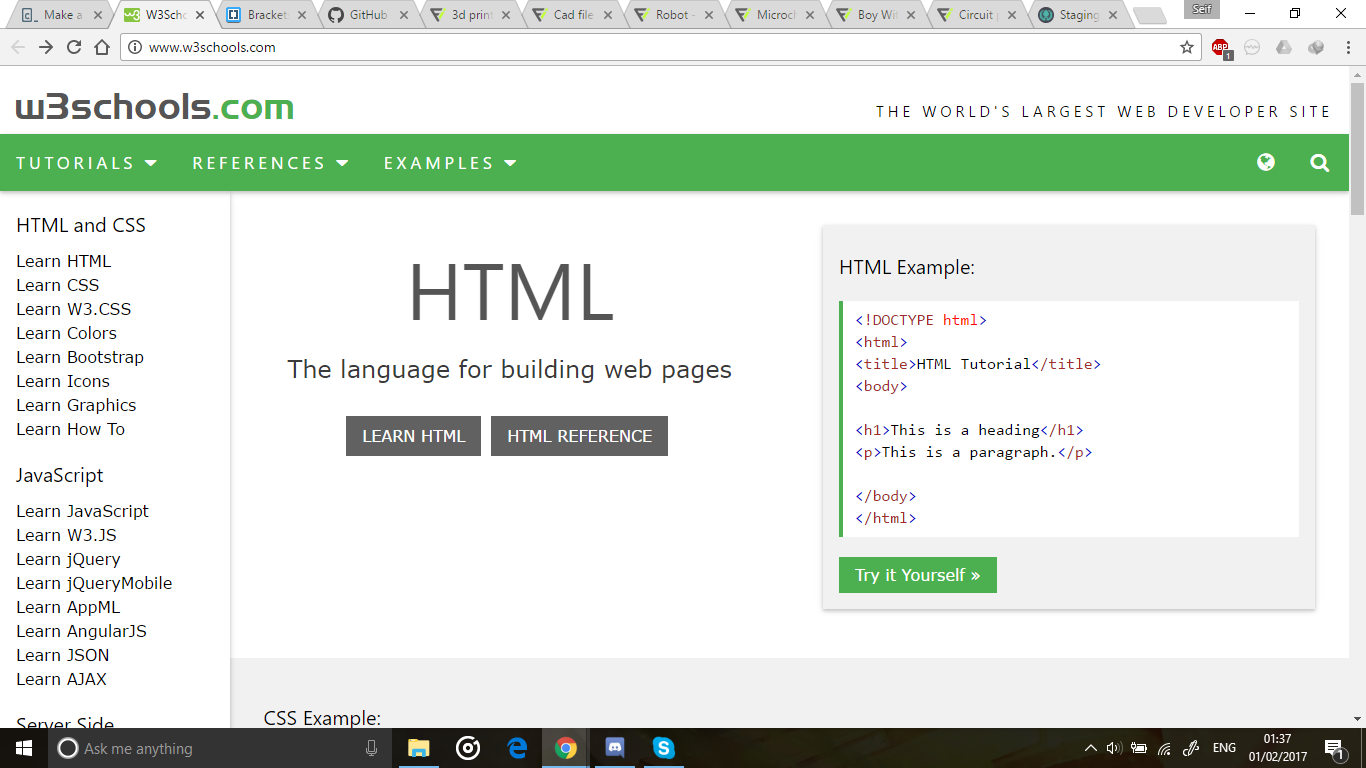The width and height of the screenshot is (1366, 768).
Task: Click the Try it Yourself button
Action: tap(918, 575)
